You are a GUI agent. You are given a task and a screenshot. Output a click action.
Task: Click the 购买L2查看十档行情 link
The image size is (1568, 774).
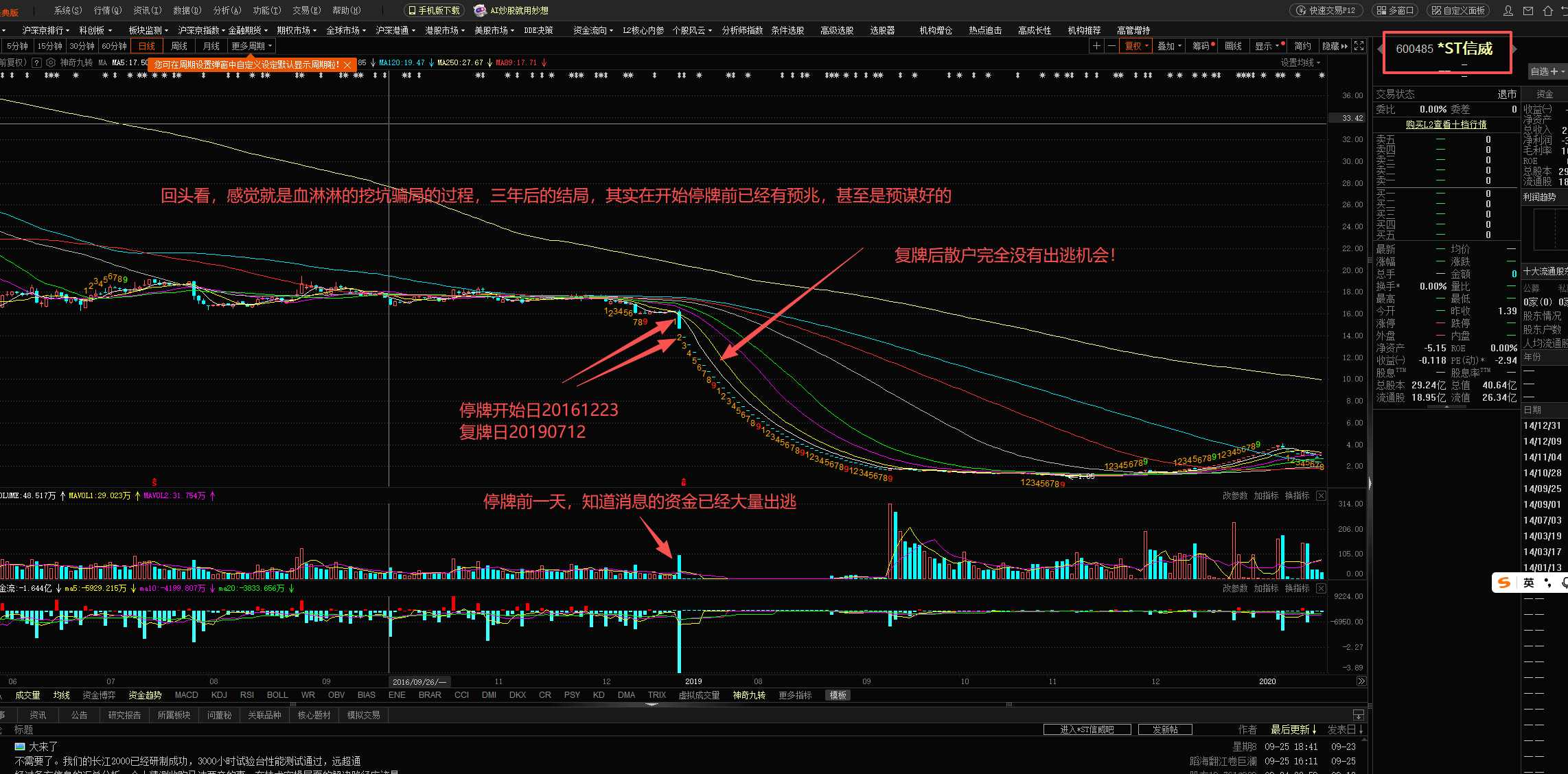click(x=1446, y=124)
